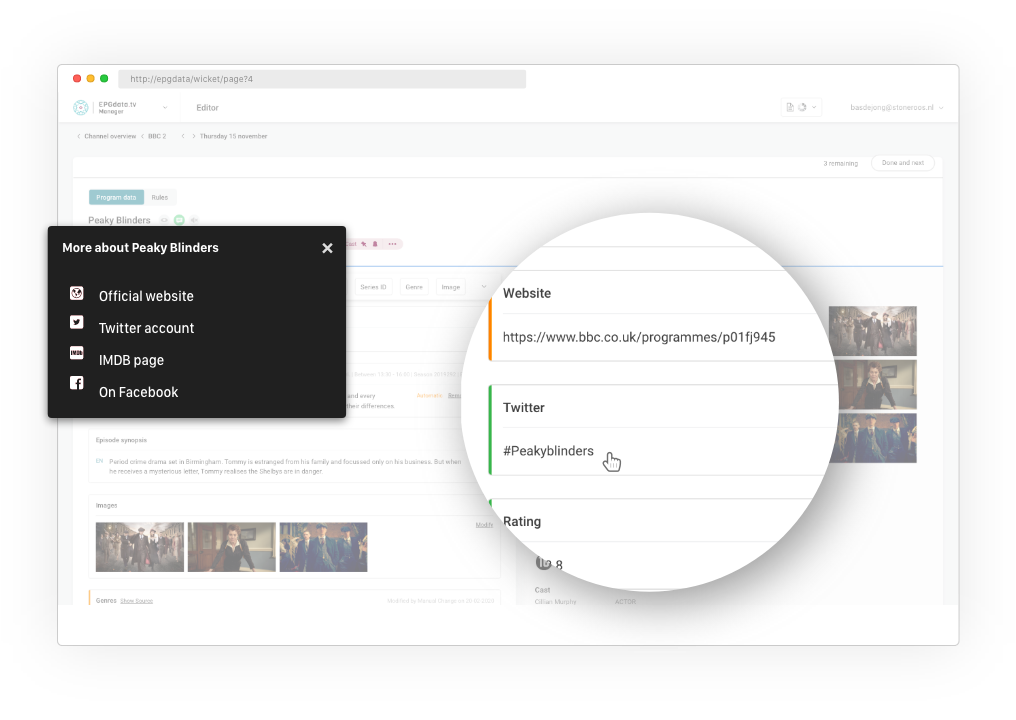Click the #Peakyblinders Twitter field value
Image resolution: width=1016 pixels, height=720 pixels.
[548, 451]
